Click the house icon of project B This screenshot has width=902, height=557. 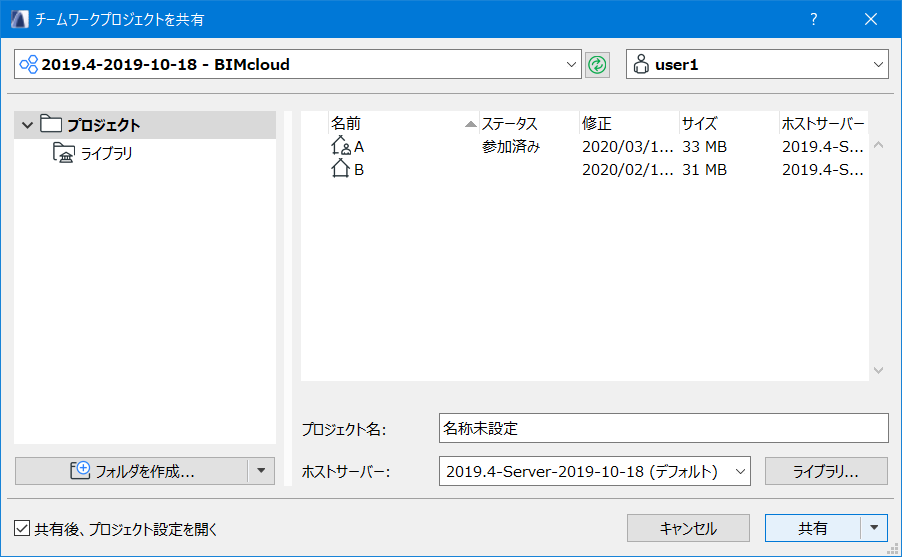[341, 169]
